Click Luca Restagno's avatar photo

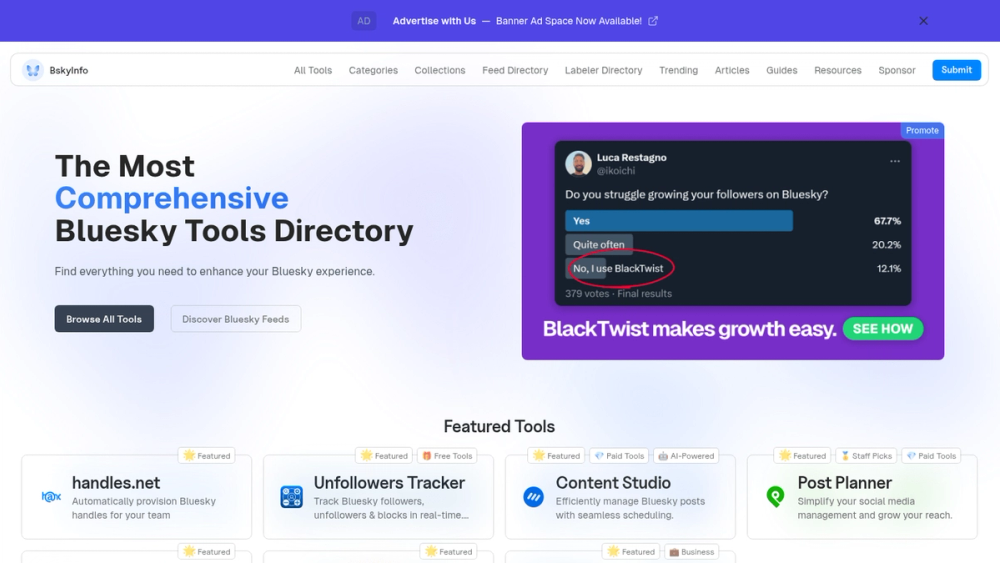(x=578, y=163)
